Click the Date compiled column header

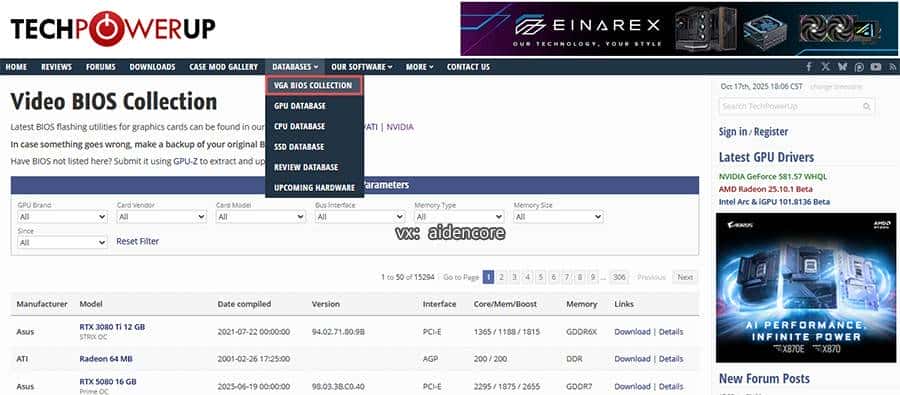coord(244,304)
